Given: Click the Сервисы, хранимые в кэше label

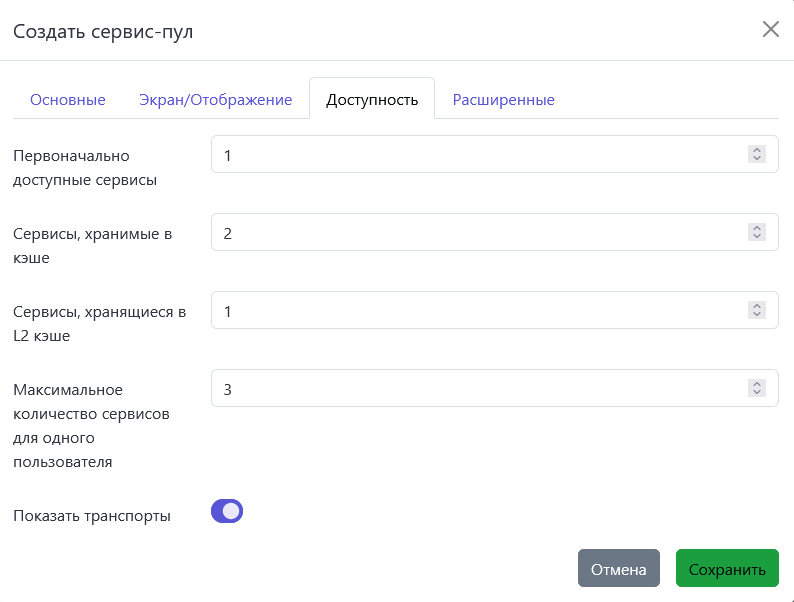Looking at the screenshot, I should (92, 246).
